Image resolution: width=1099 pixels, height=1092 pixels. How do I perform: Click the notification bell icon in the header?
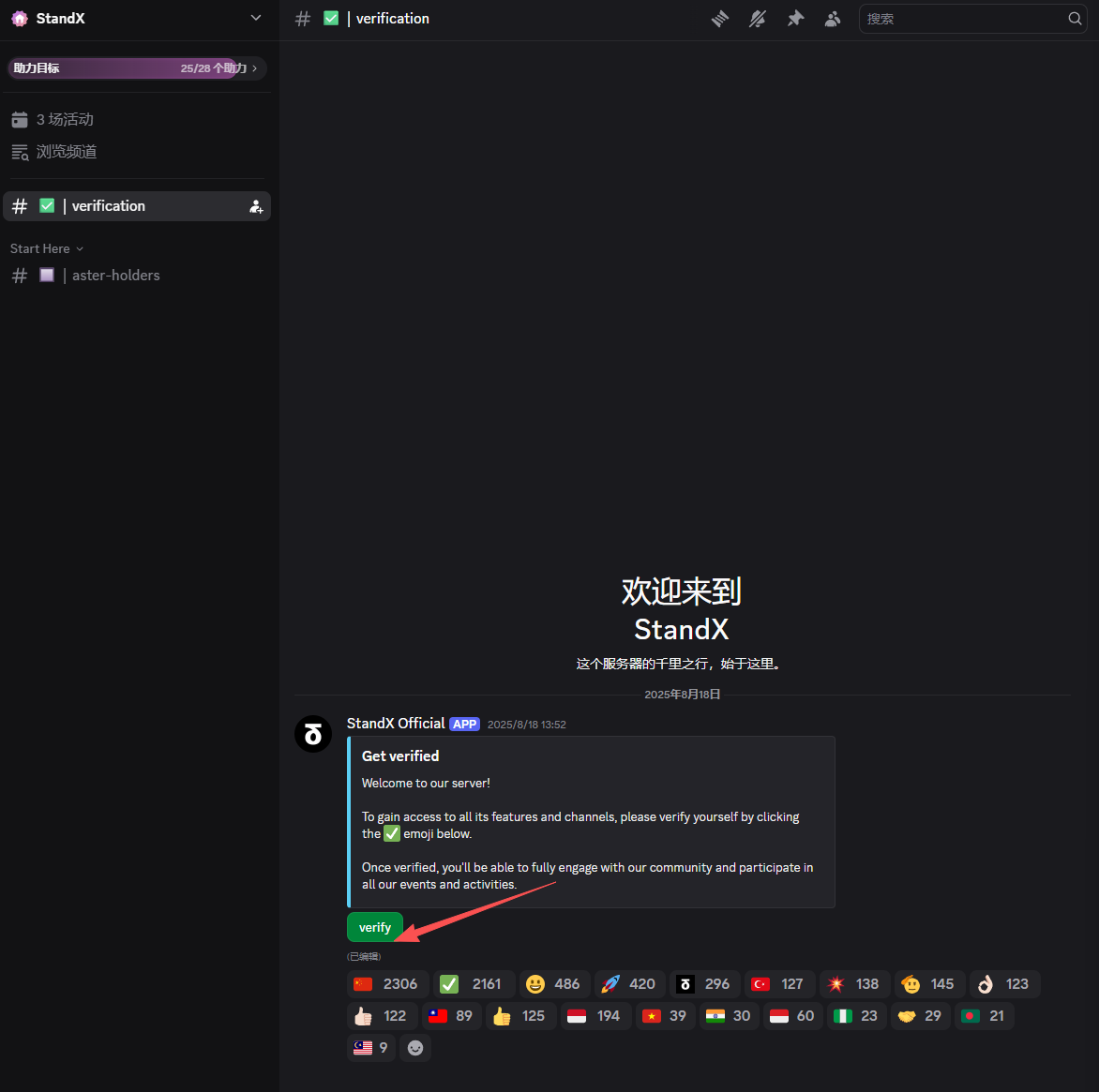[758, 18]
